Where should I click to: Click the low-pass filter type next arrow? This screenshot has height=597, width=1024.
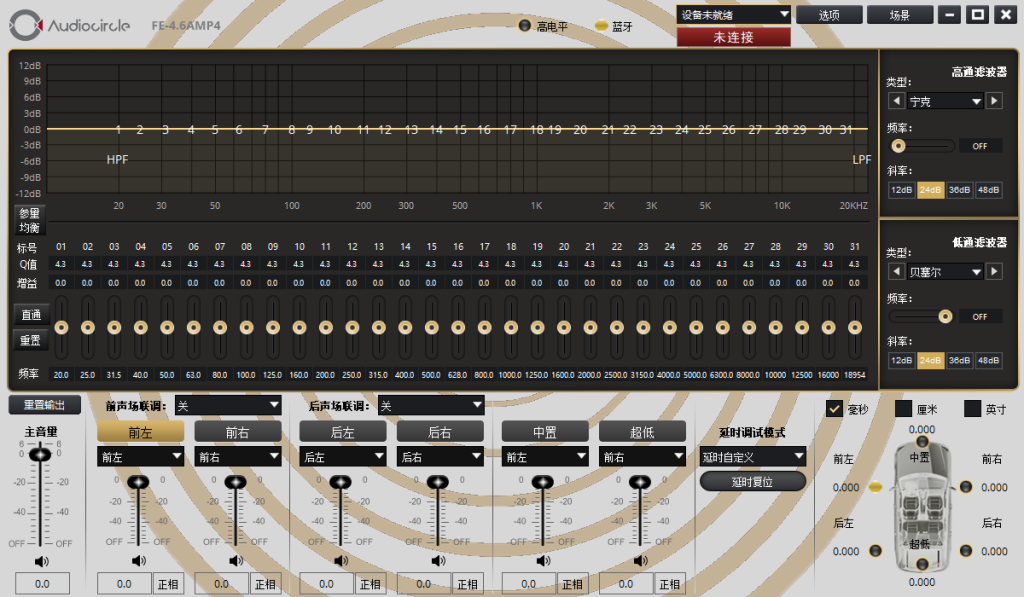point(994,271)
